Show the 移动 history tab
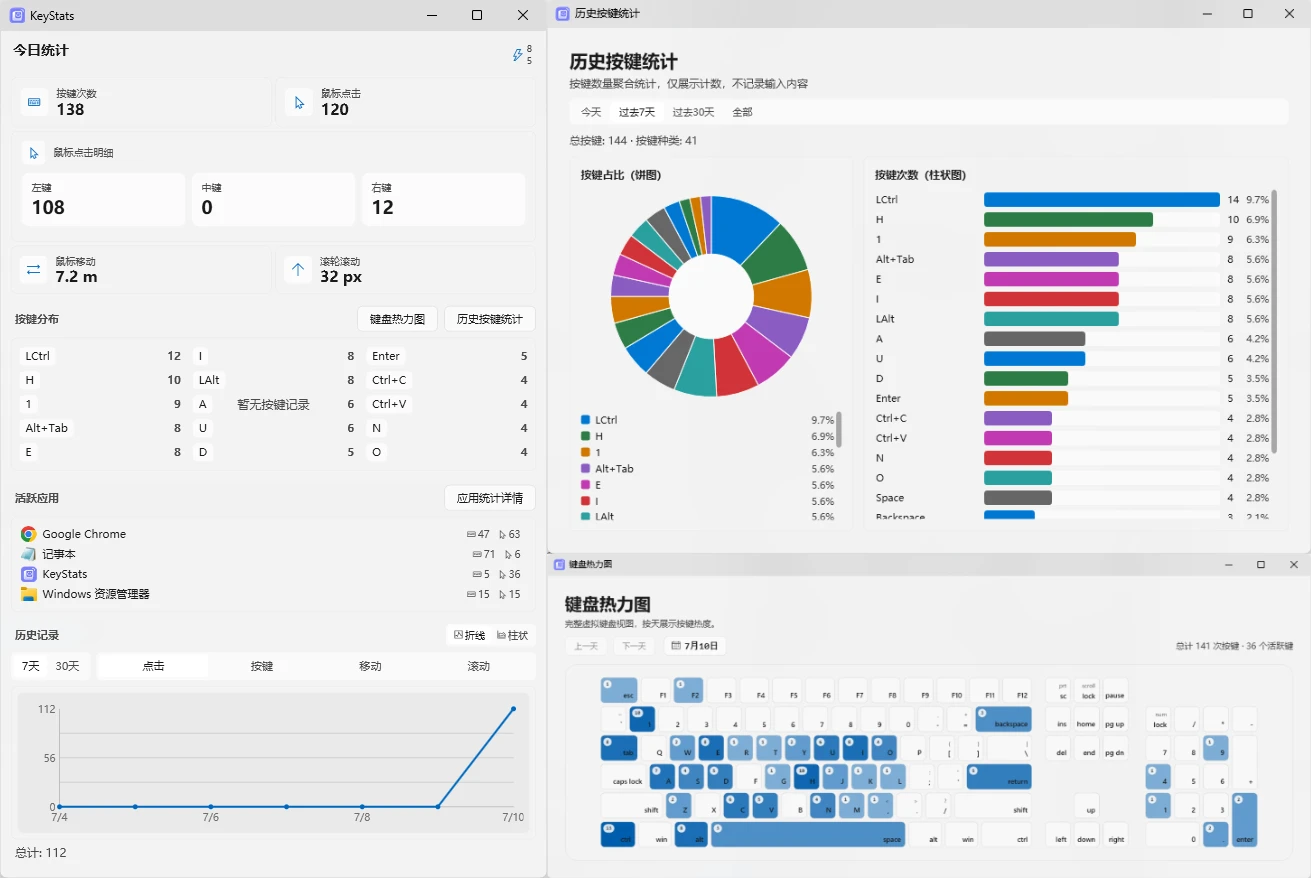Screen dimensions: 1311x878 click(370, 666)
